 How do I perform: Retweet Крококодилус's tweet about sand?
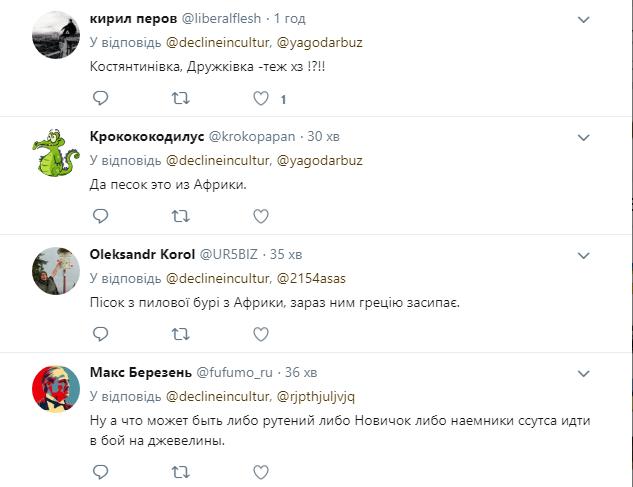180,215
